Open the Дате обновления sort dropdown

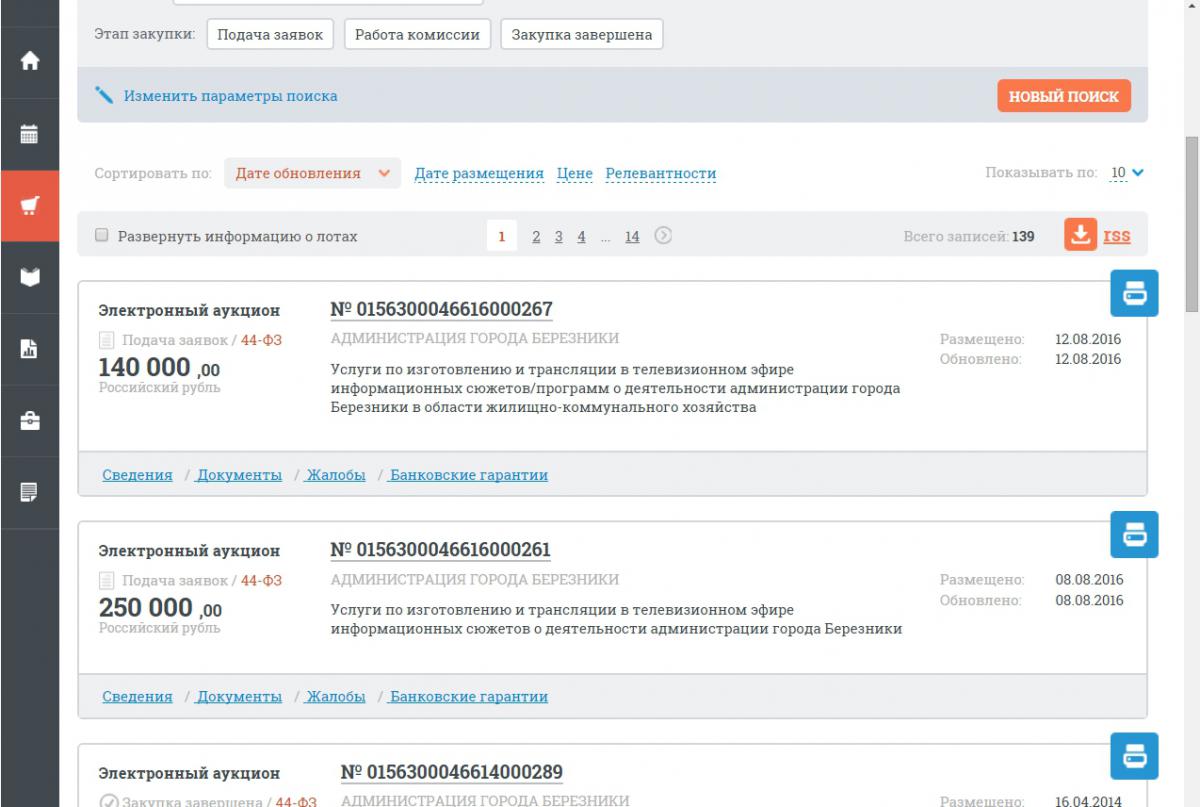[312, 174]
